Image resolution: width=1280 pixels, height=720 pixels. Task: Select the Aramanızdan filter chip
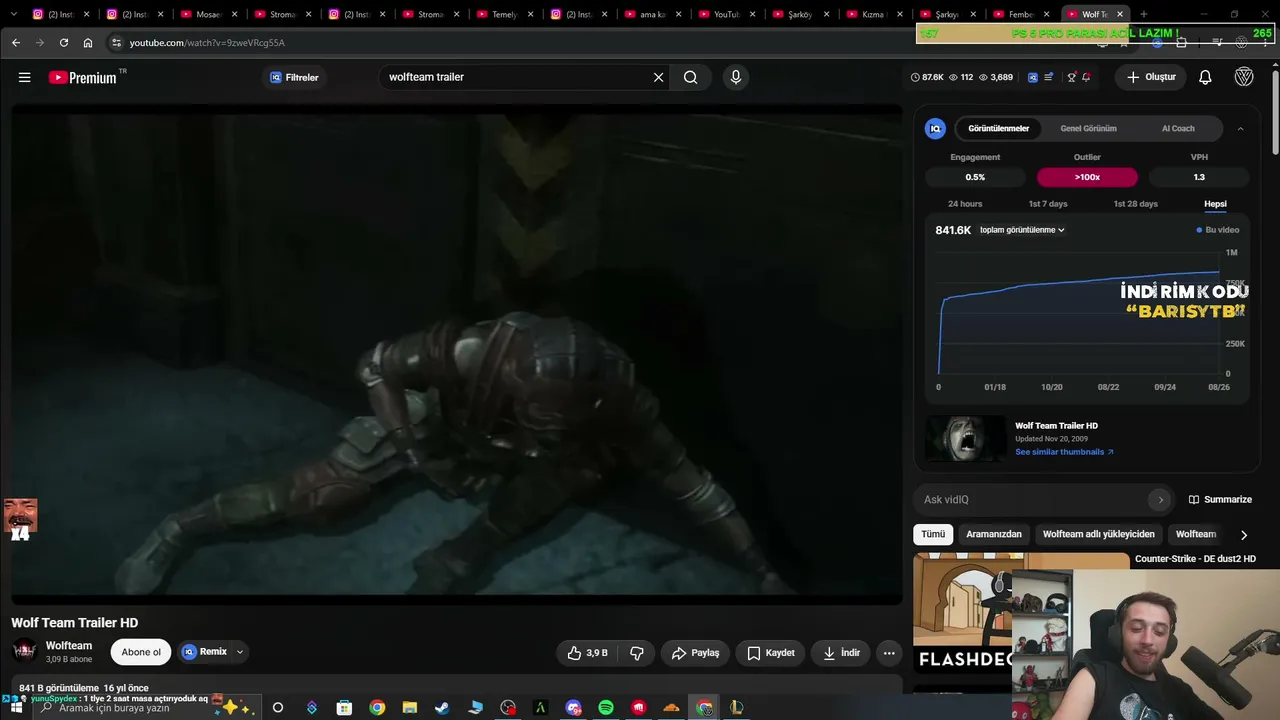pyautogui.click(x=994, y=534)
